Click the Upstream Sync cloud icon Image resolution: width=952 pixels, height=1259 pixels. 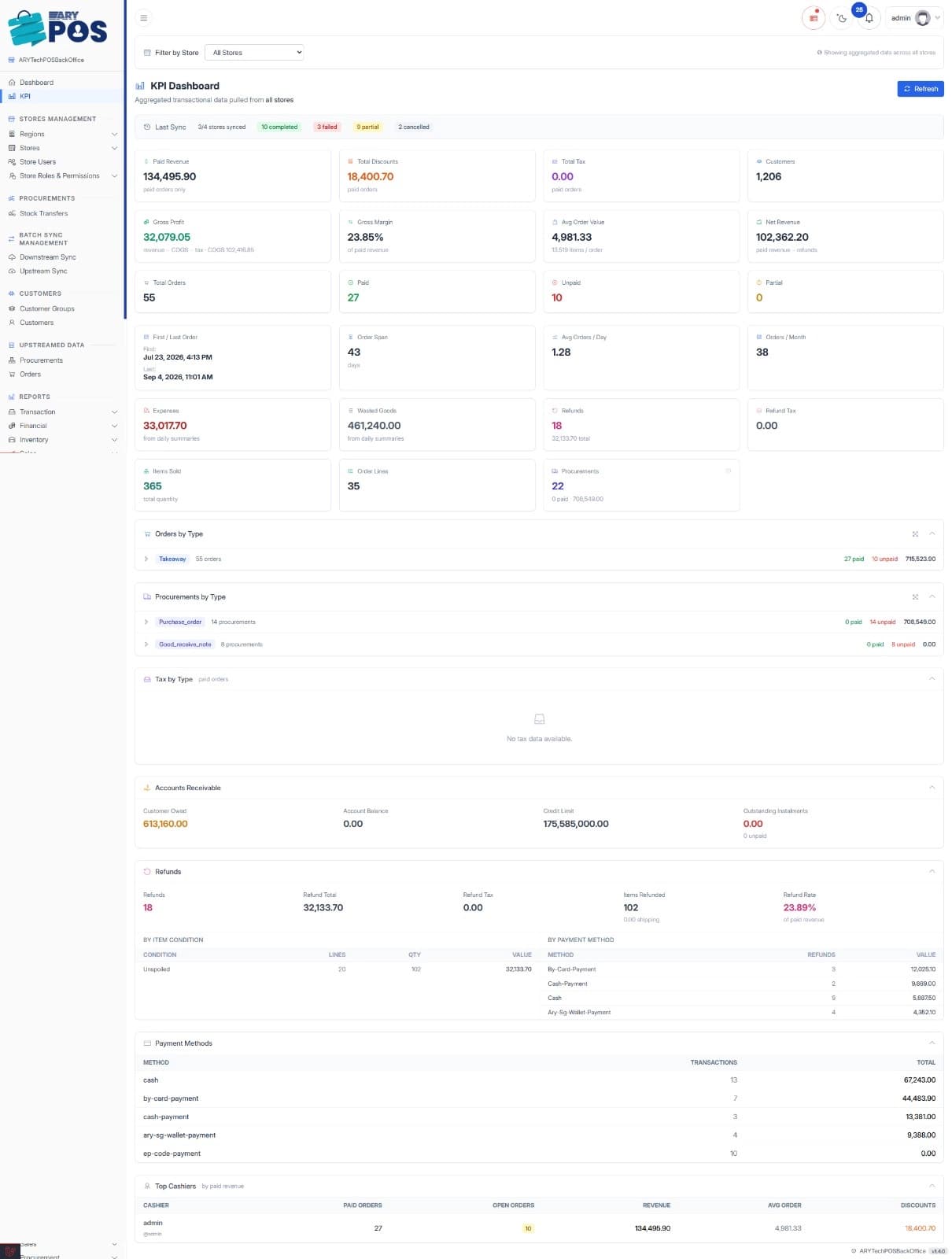pyautogui.click(x=12, y=271)
